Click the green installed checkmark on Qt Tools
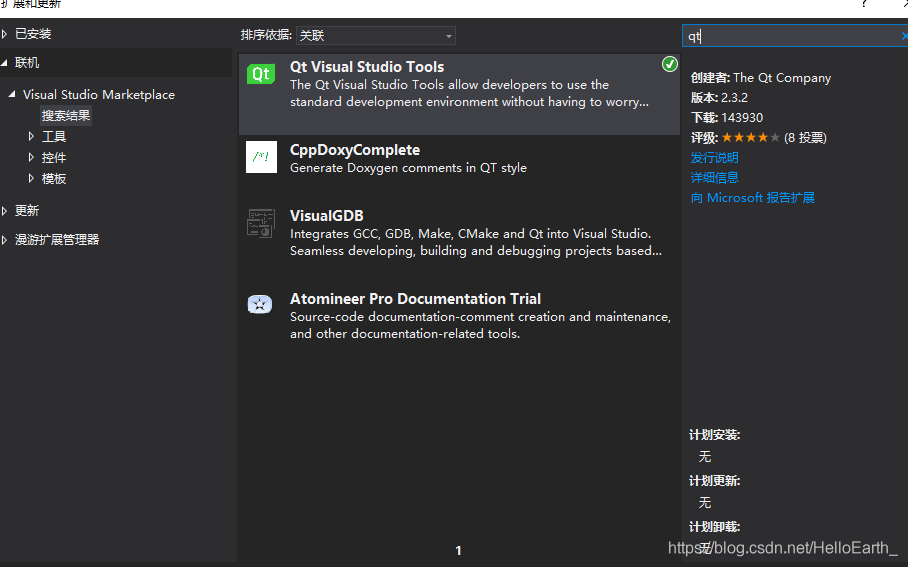This screenshot has height=567, width=908. (669, 64)
